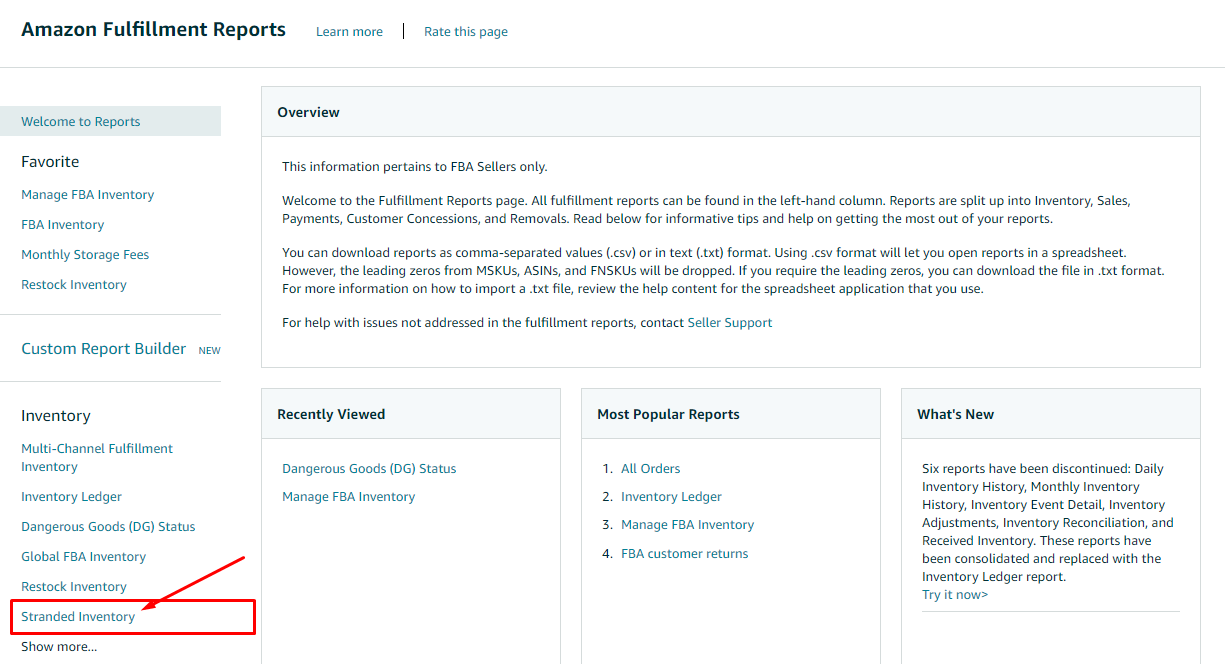The height and width of the screenshot is (664, 1225).
Task: Click the Overview panel heading
Action: pos(309,112)
